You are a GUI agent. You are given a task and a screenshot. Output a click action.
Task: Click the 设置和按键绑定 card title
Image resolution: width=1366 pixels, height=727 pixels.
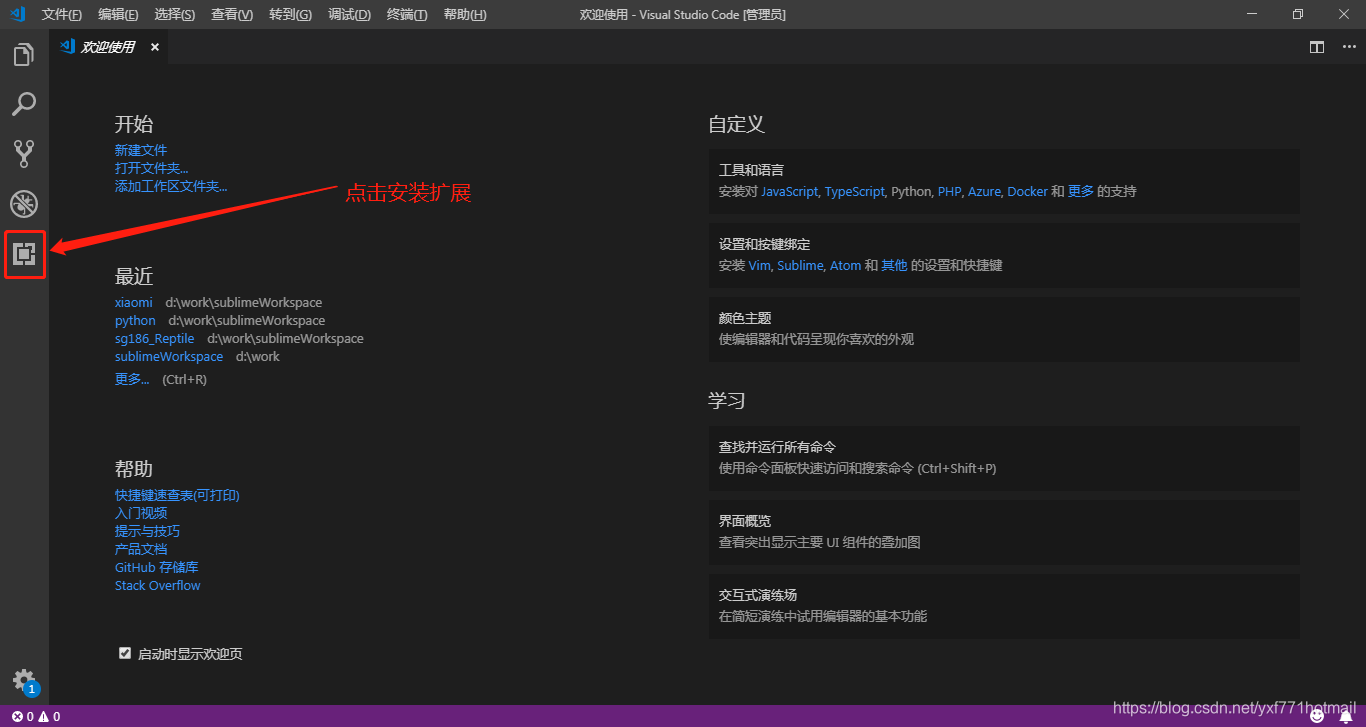pos(764,244)
